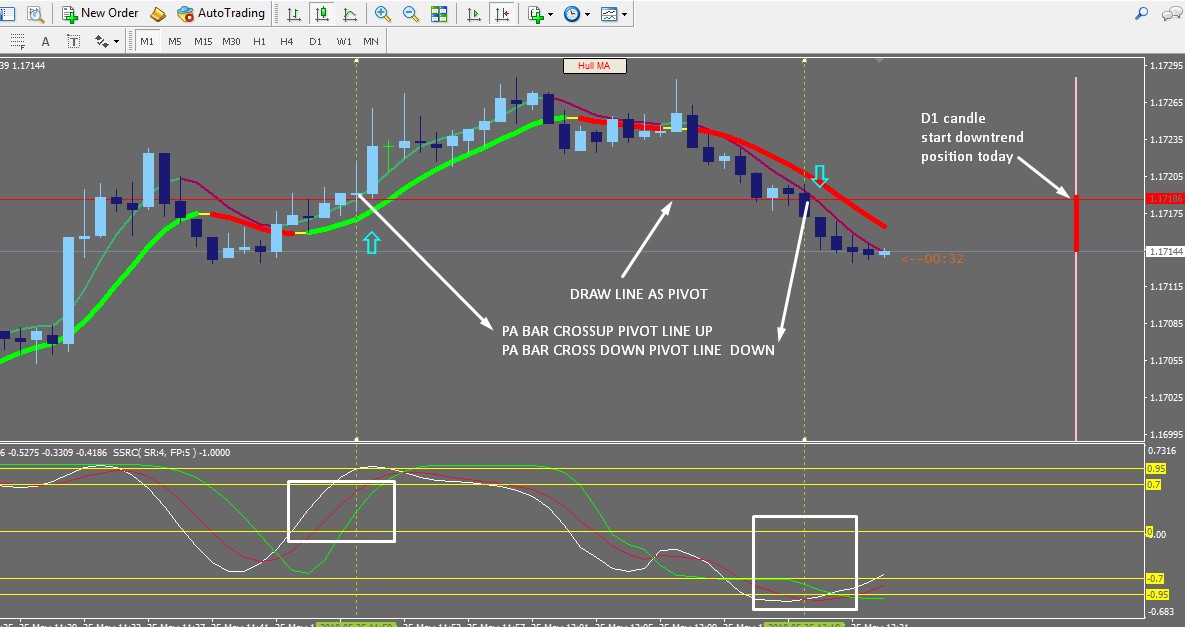
Task: Click the 0.00 indicator level label
Action: (x=1155, y=533)
